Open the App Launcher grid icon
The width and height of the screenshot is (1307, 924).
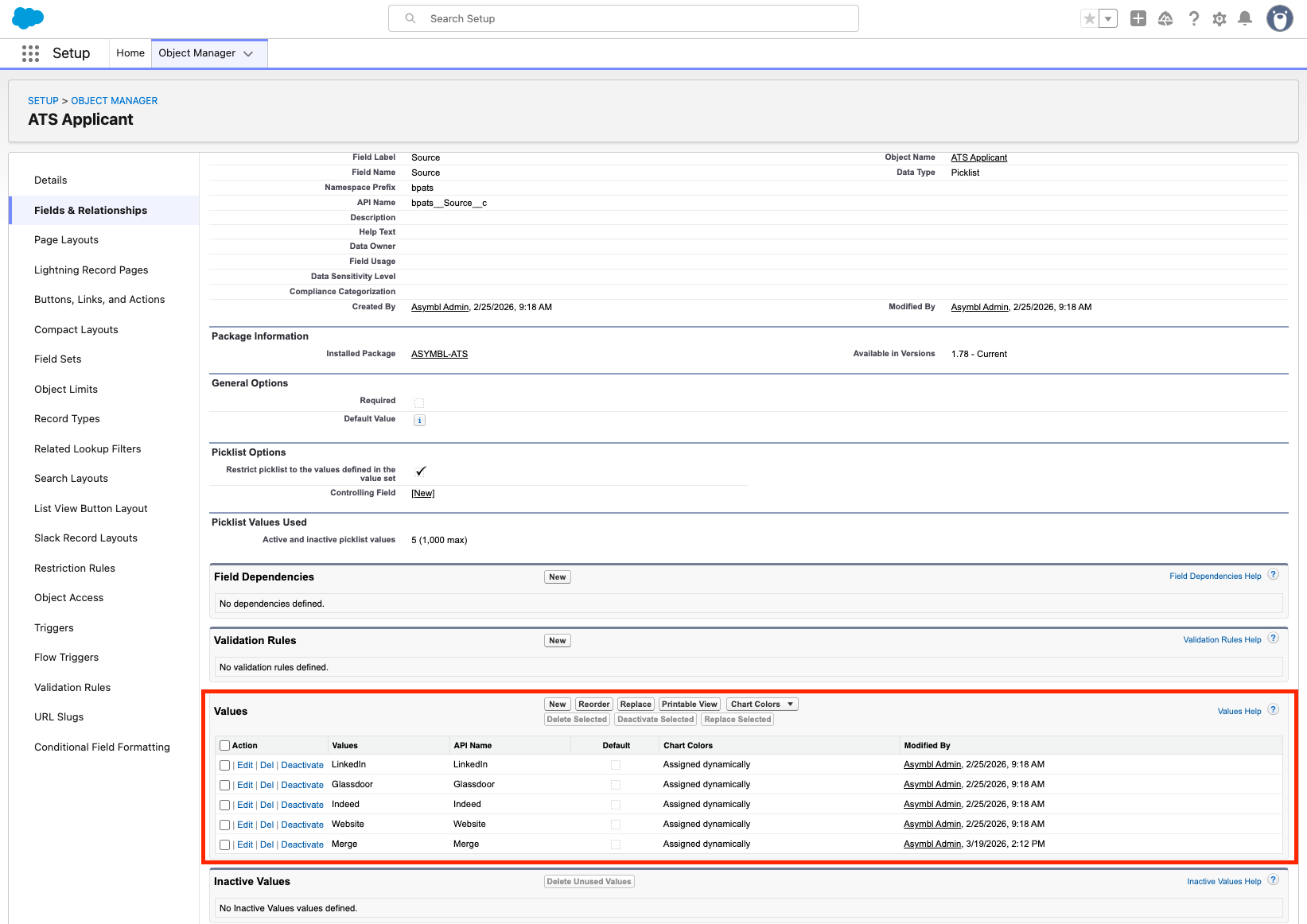(30, 53)
